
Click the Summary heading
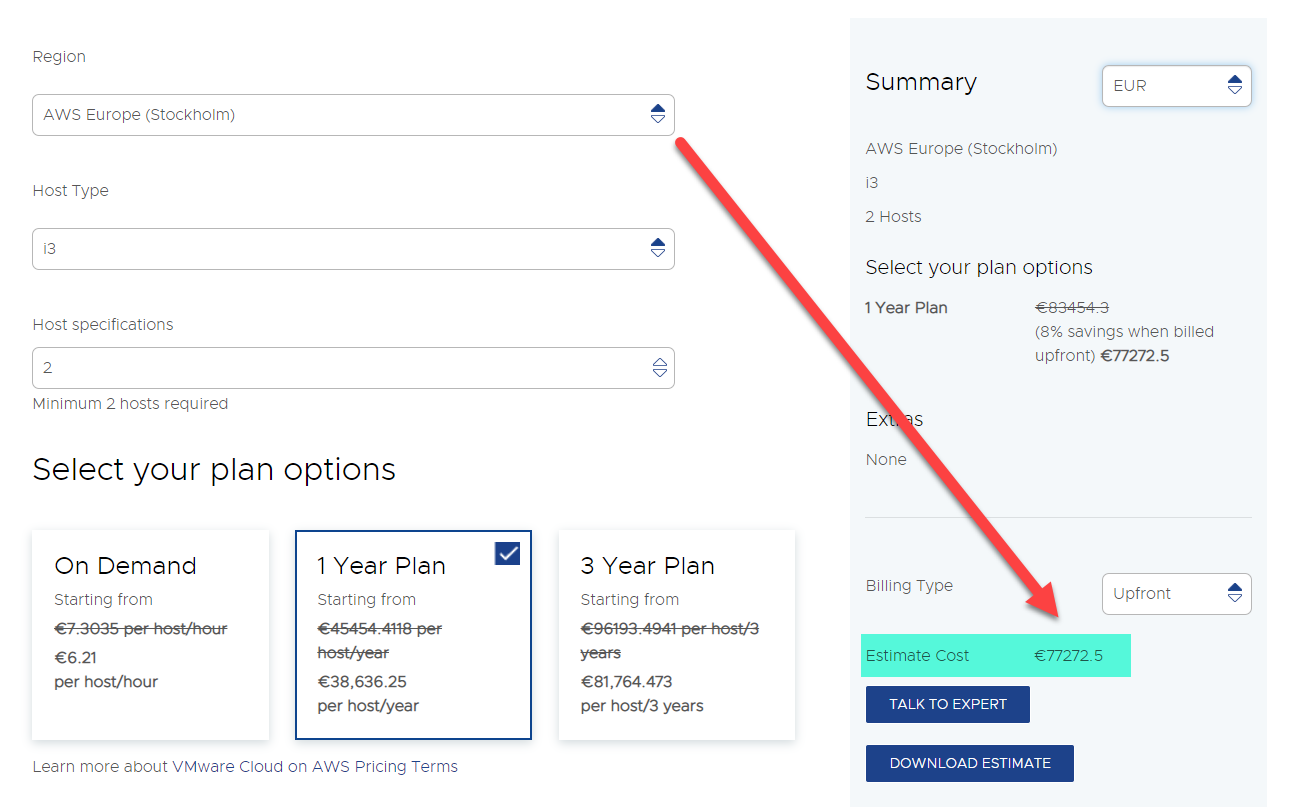(921, 82)
